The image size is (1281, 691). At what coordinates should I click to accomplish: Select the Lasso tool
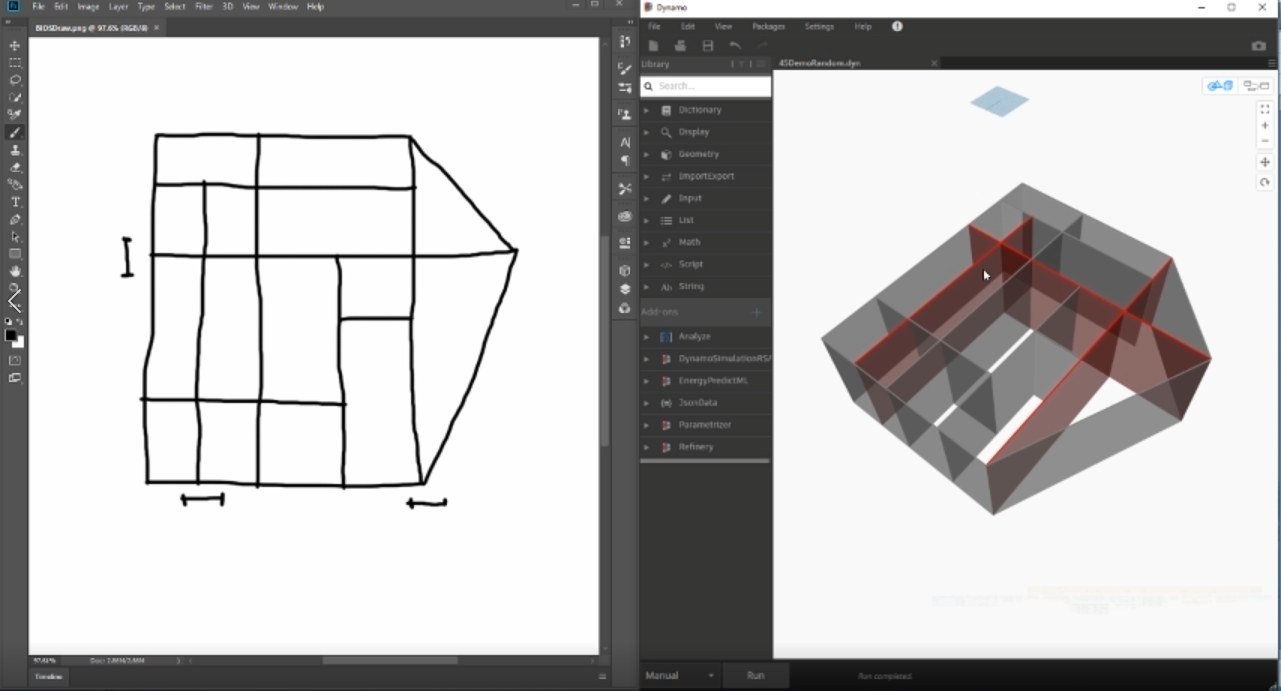[15, 80]
